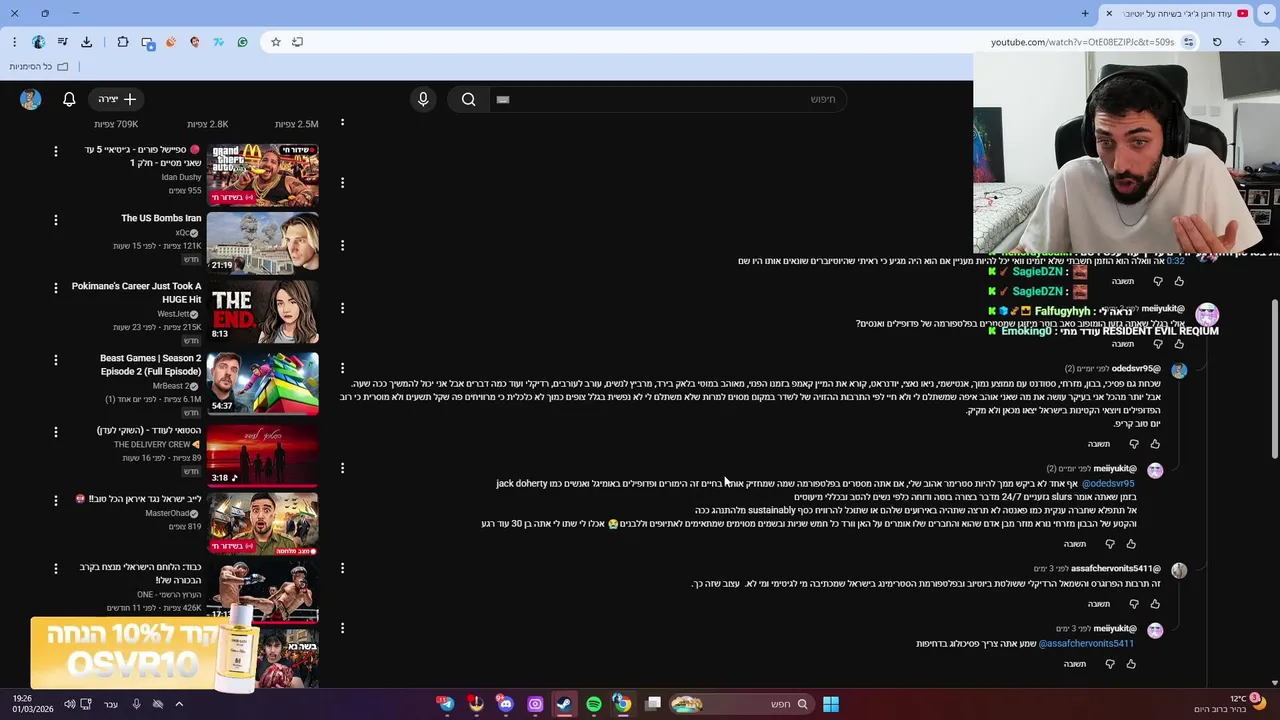The width and height of the screenshot is (1280, 720).
Task: Go back with browser back arrow
Action: click(x=1265, y=42)
